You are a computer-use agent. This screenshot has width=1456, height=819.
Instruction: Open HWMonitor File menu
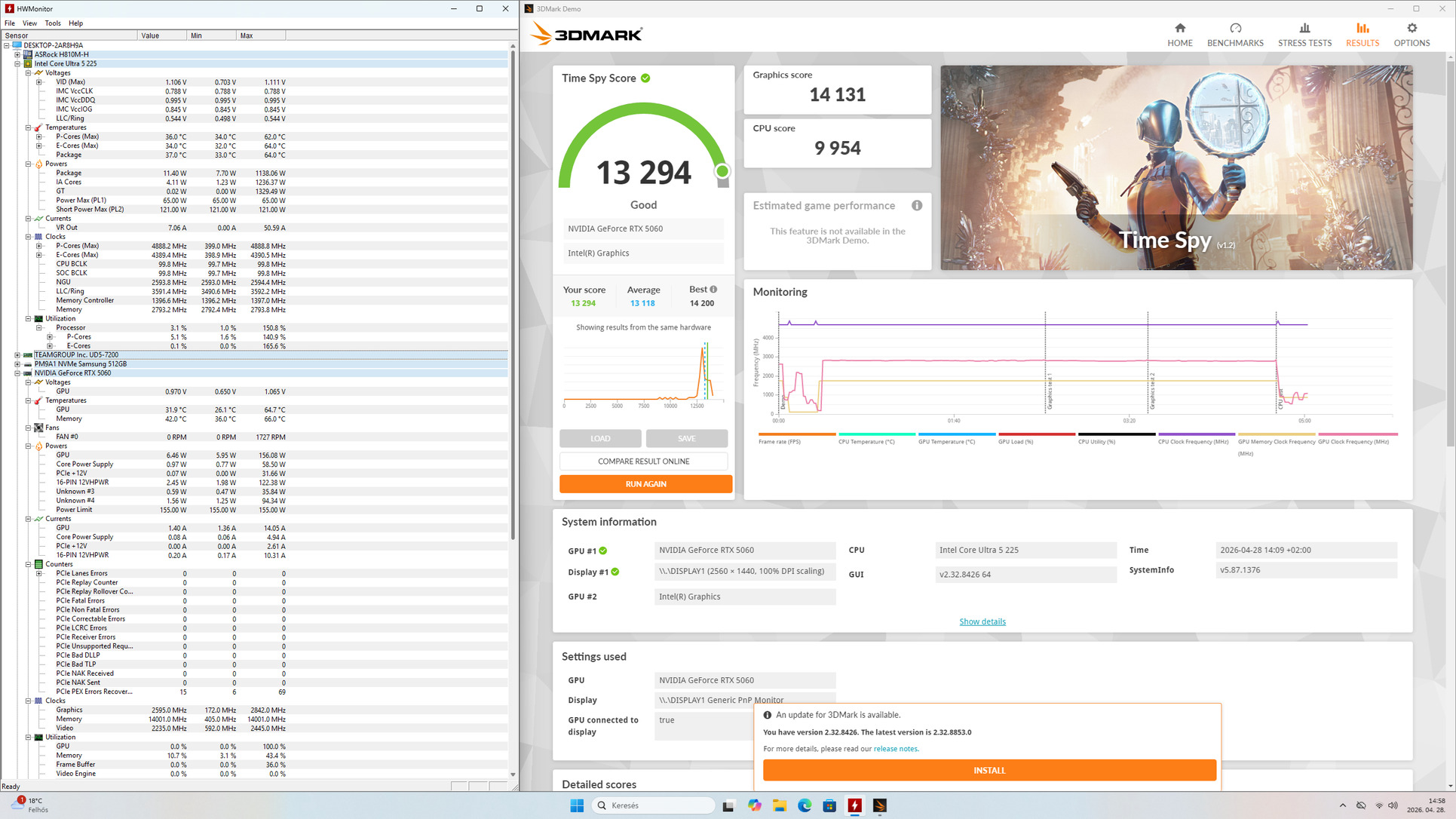(10, 23)
